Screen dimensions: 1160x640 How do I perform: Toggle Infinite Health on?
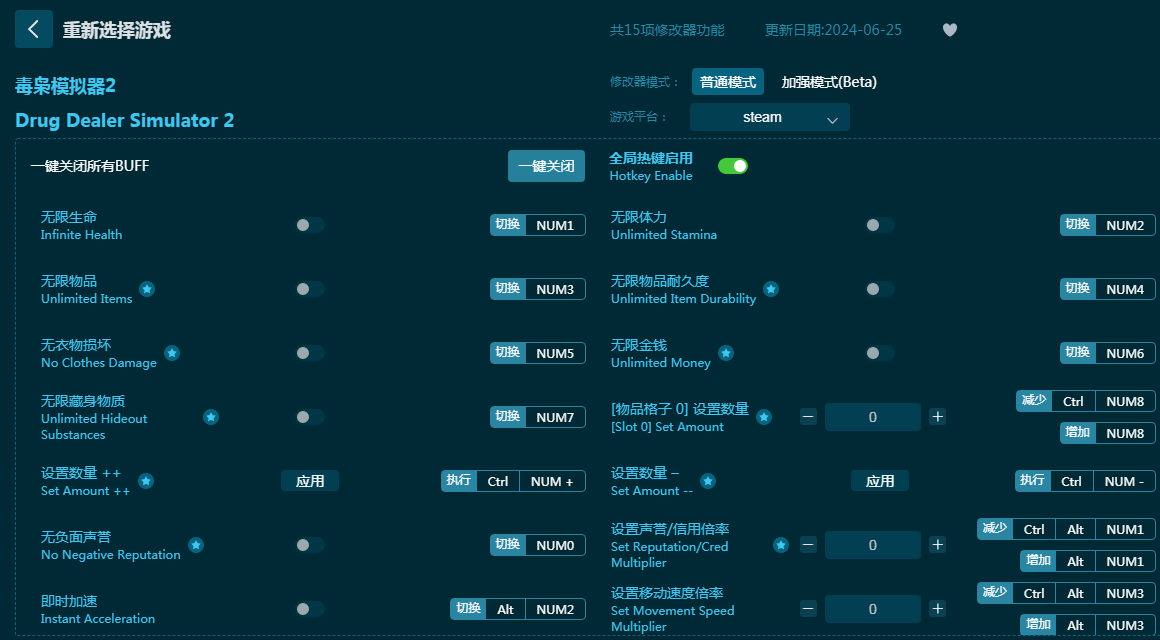pos(310,225)
